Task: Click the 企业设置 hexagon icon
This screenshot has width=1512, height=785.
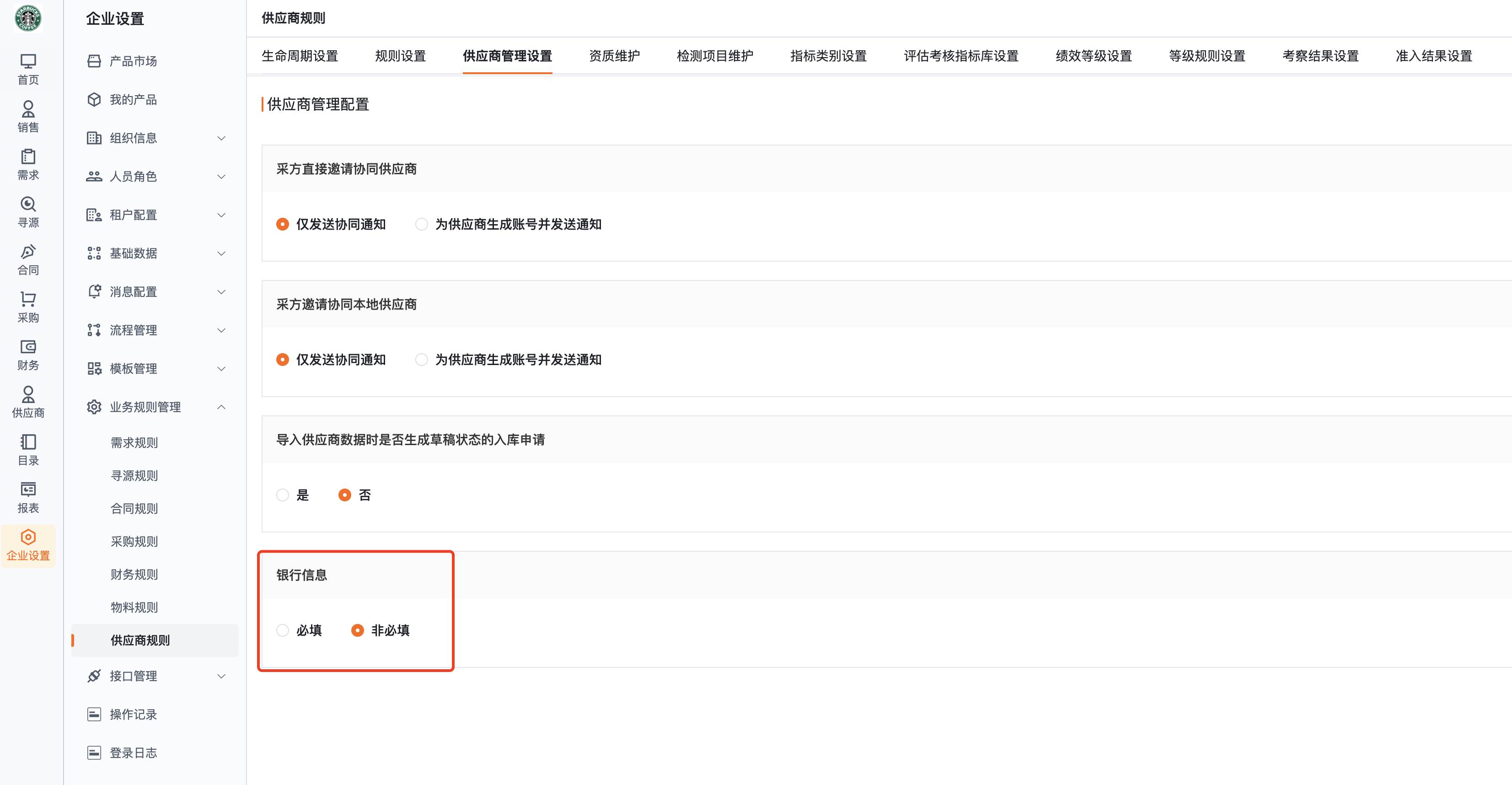Action: click(28, 537)
